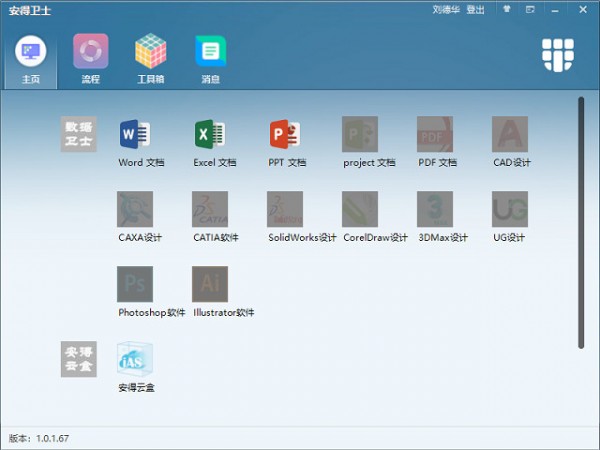Screen dimensions: 600x450
Task: Open the CorelDraw设计 icon
Action: tap(360, 209)
